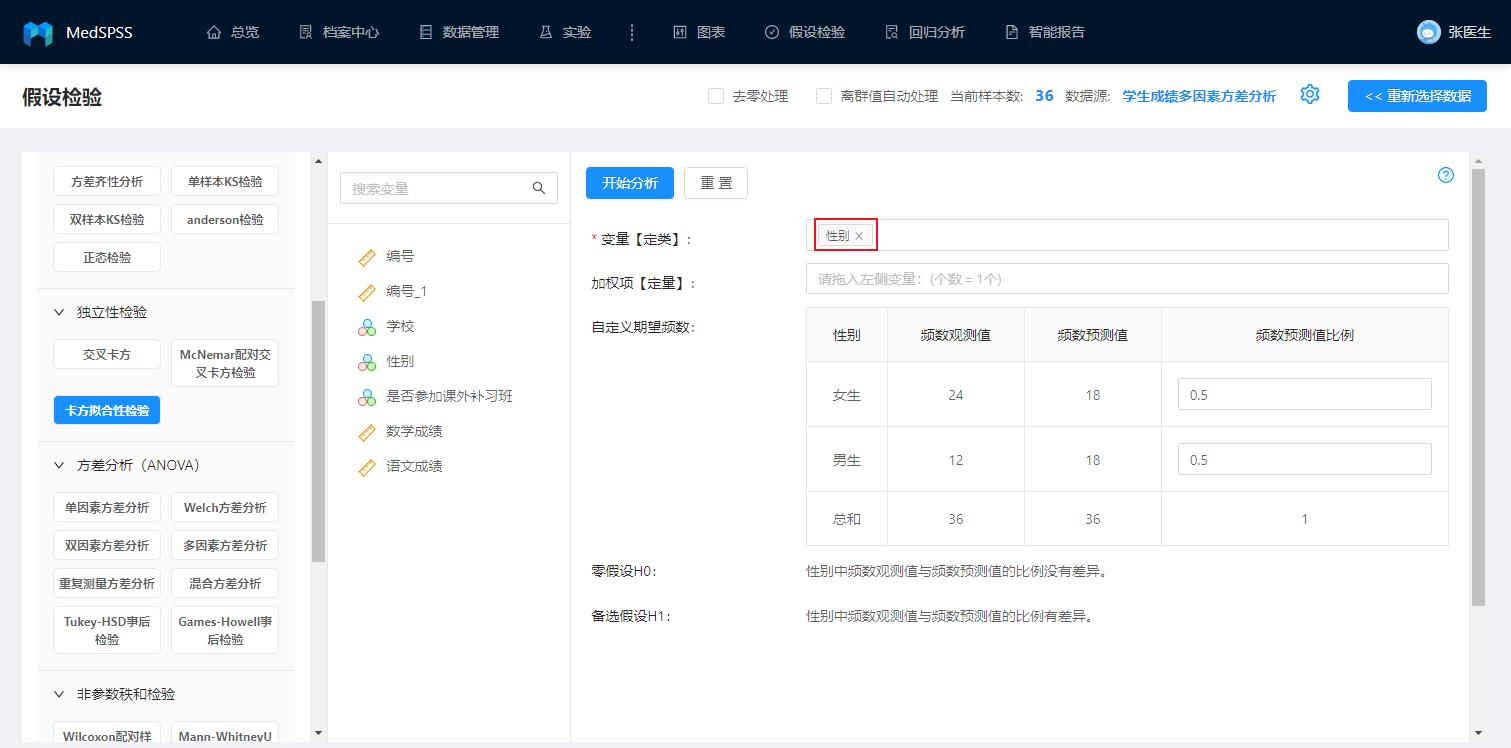1511x748 pixels.
Task: Open the 图表 (Charts) section
Action: point(698,31)
